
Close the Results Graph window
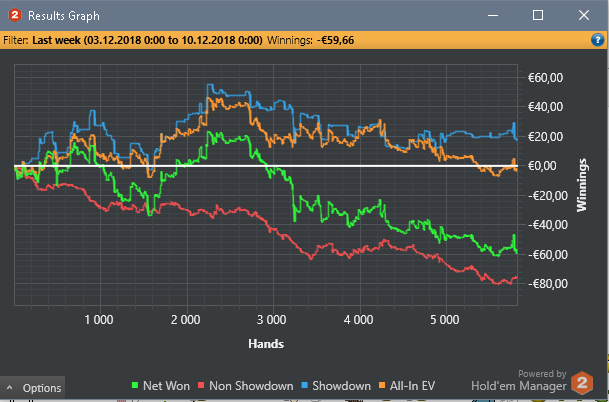[584, 16]
